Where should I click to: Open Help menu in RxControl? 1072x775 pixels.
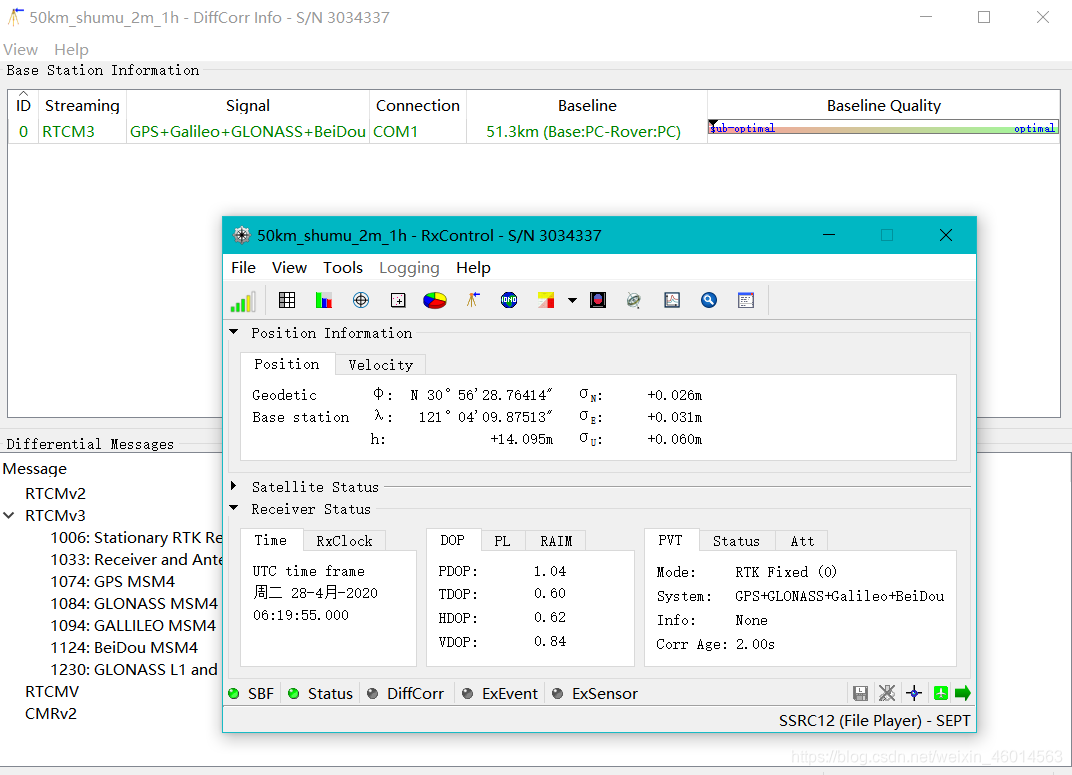tap(473, 268)
